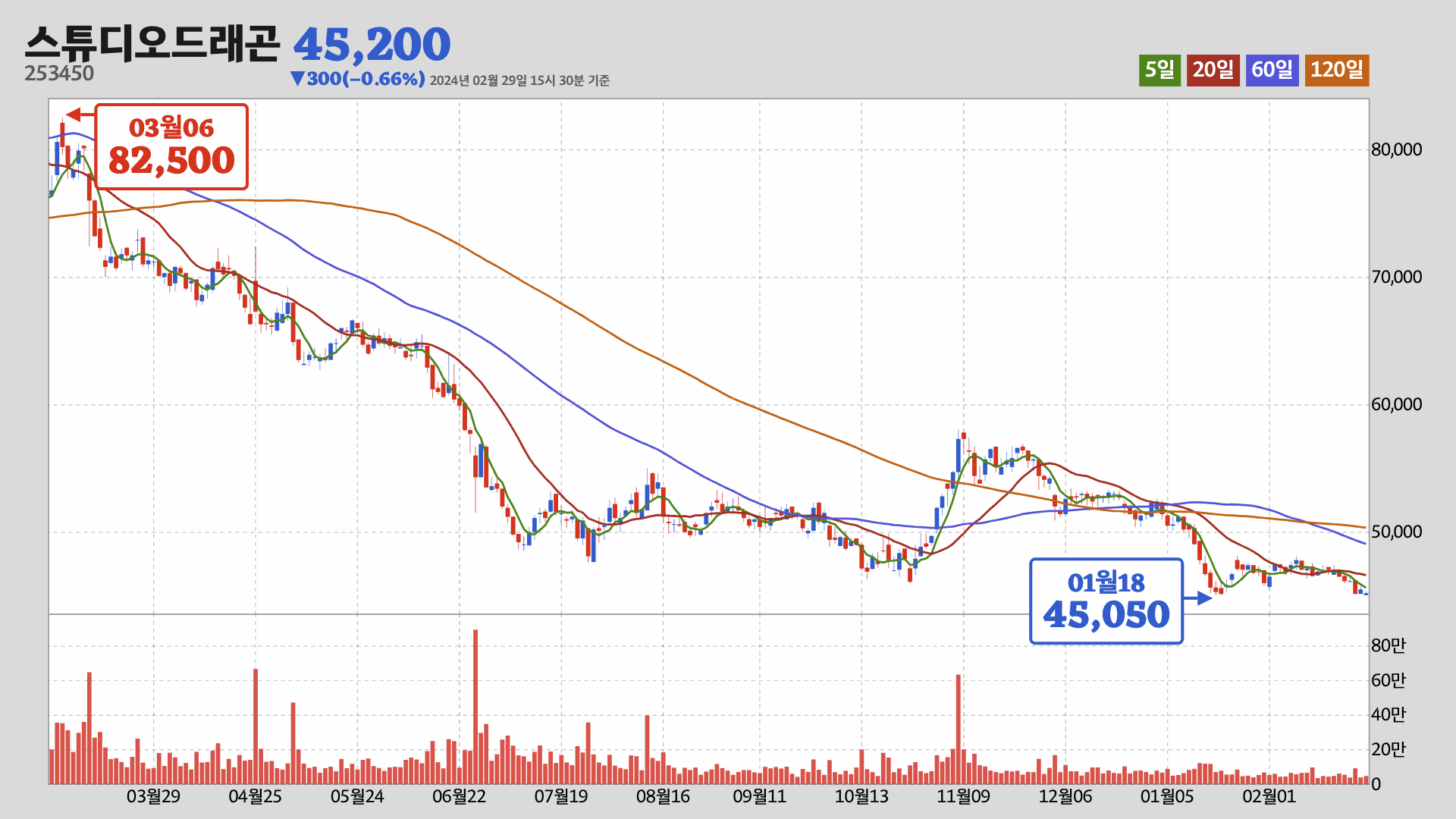
Task: Click the 02월01 date axis label
Action: pos(1269,796)
